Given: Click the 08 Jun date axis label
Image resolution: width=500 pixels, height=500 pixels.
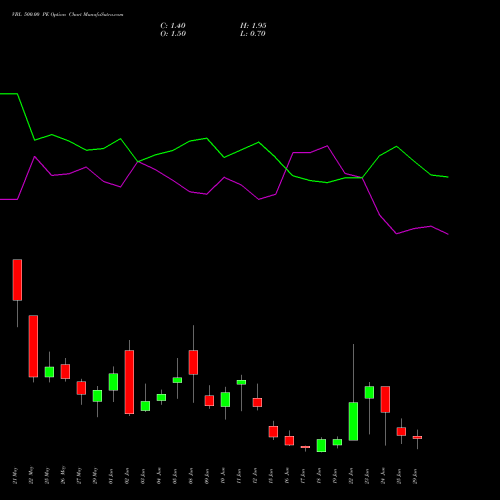Looking at the screenshot, I should click(191, 476).
